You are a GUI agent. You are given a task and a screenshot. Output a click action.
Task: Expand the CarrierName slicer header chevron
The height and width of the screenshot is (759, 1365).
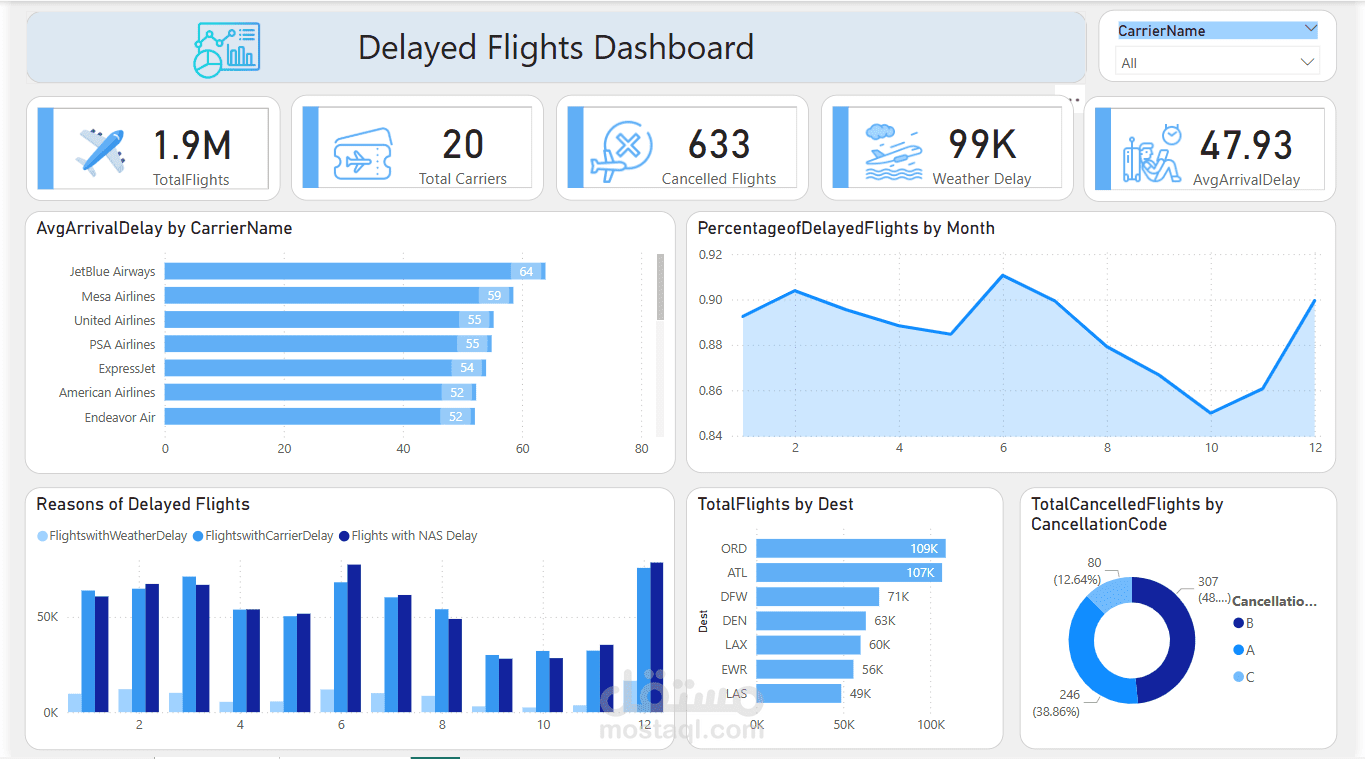[1310, 30]
